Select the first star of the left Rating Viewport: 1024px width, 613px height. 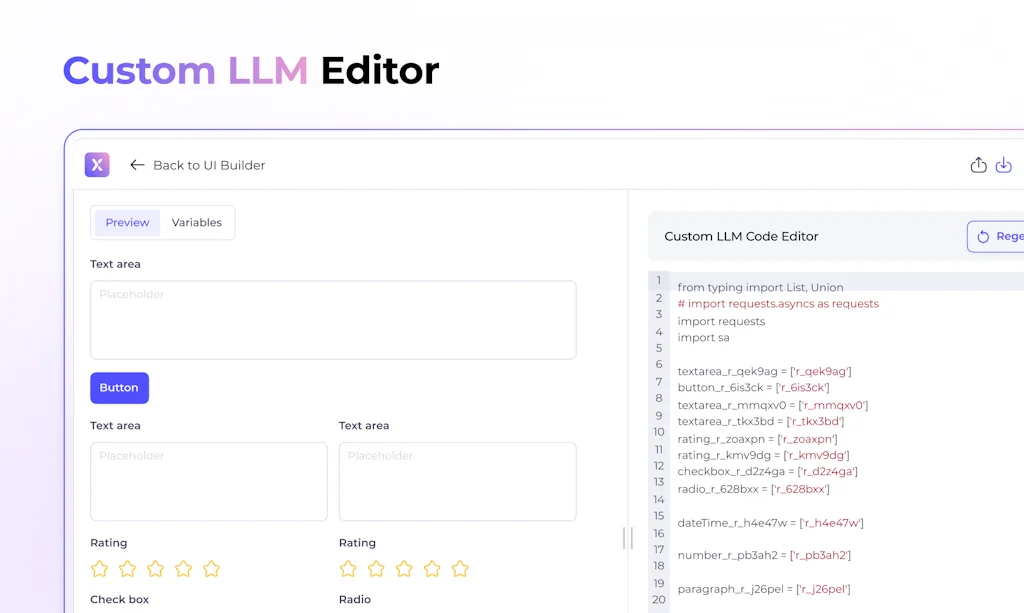click(x=99, y=568)
